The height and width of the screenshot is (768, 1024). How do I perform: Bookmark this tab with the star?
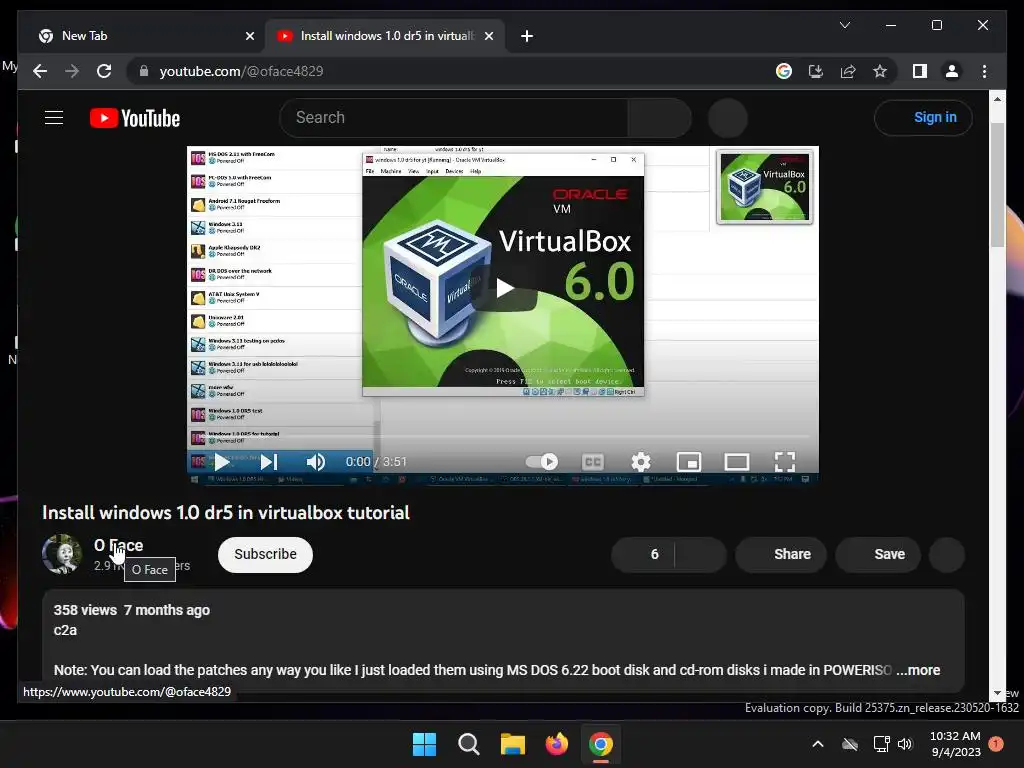coord(880,71)
